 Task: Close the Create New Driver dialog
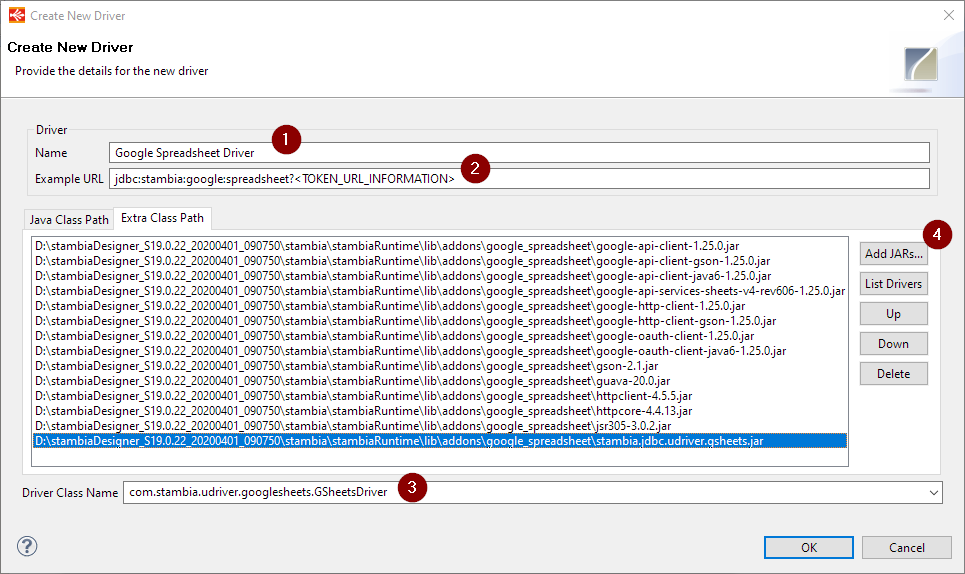[948, 15]
